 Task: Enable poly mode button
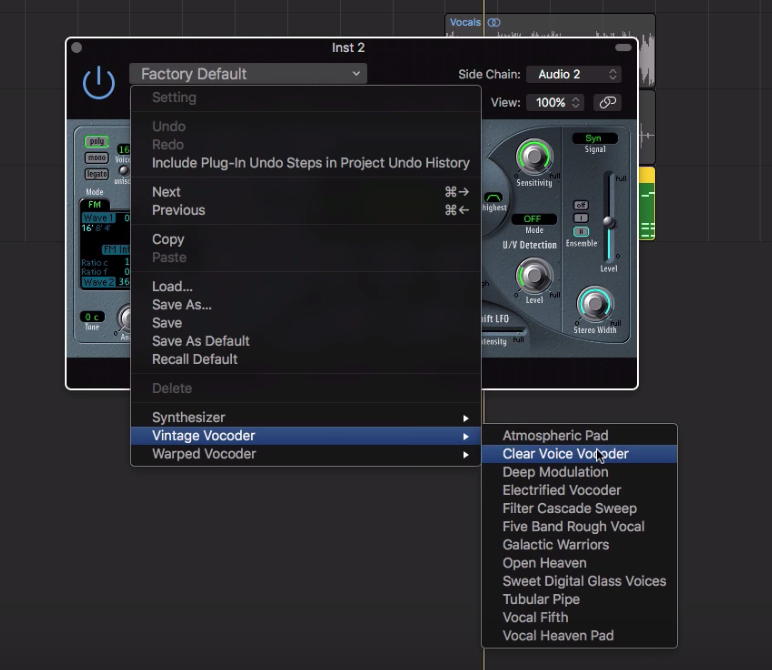[x=96, y=142]
